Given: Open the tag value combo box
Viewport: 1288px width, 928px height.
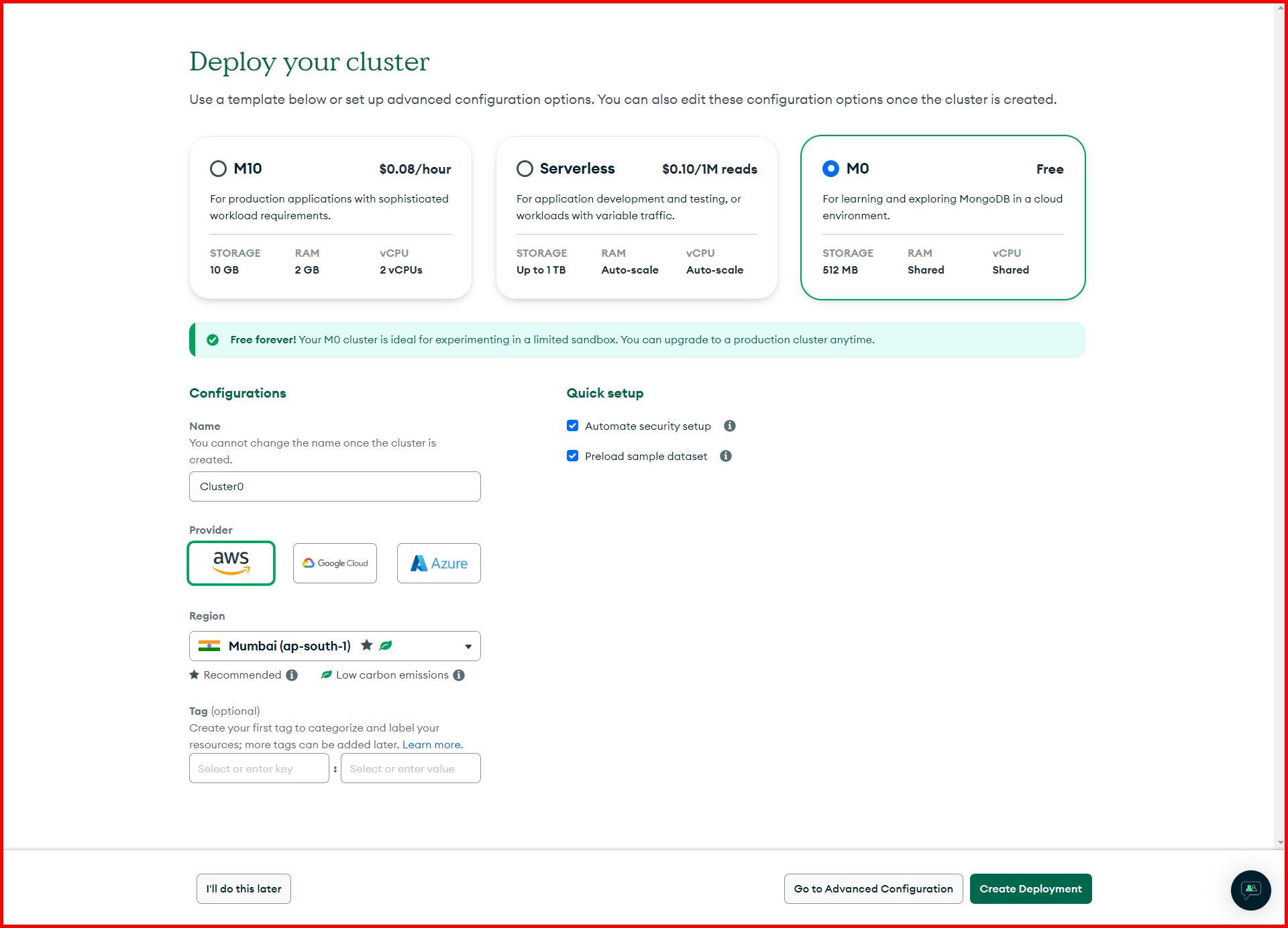Looking at the screenshot, I should click(x=411, y=768).
